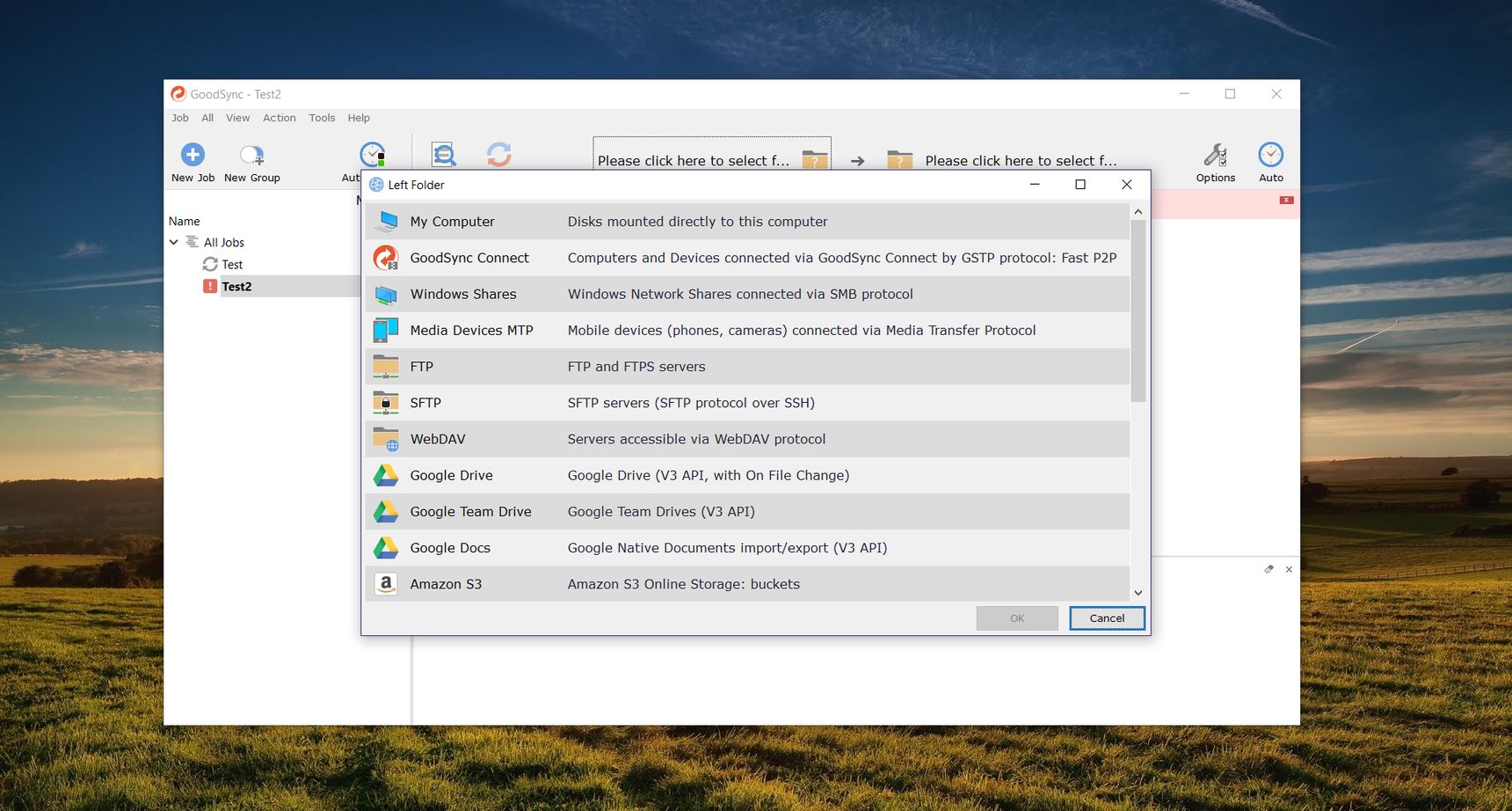The height and width of the screenshot is (811, 1512).
Task: Click the My Computer icon
Action: (x=386, y=222)
